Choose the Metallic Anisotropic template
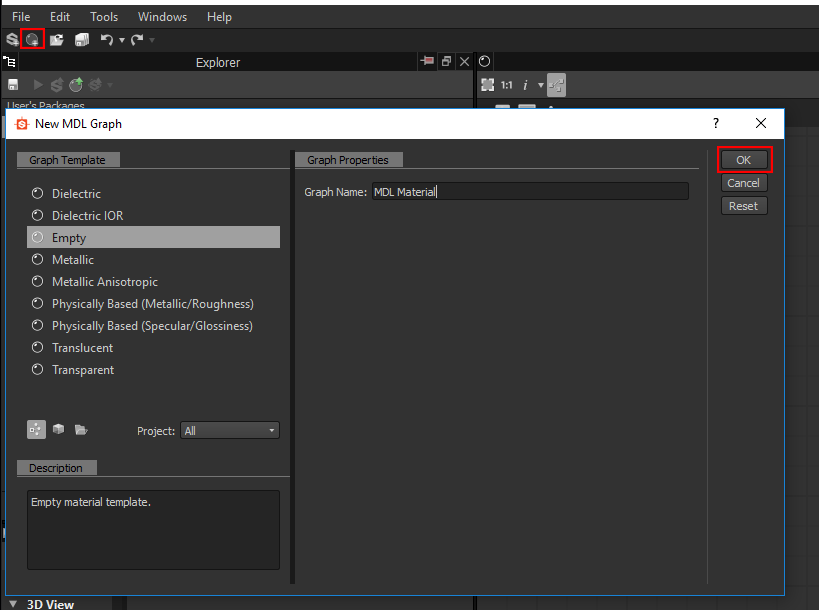 (104, 282)
